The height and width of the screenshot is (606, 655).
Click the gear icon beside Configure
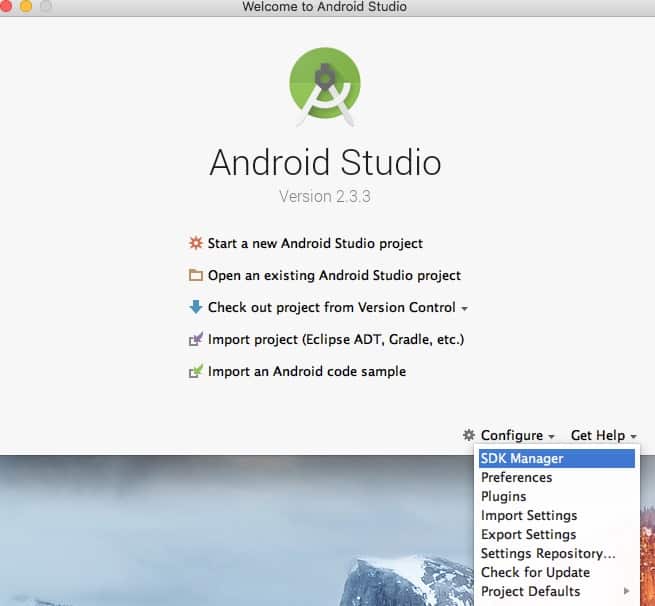pos(469,435)
